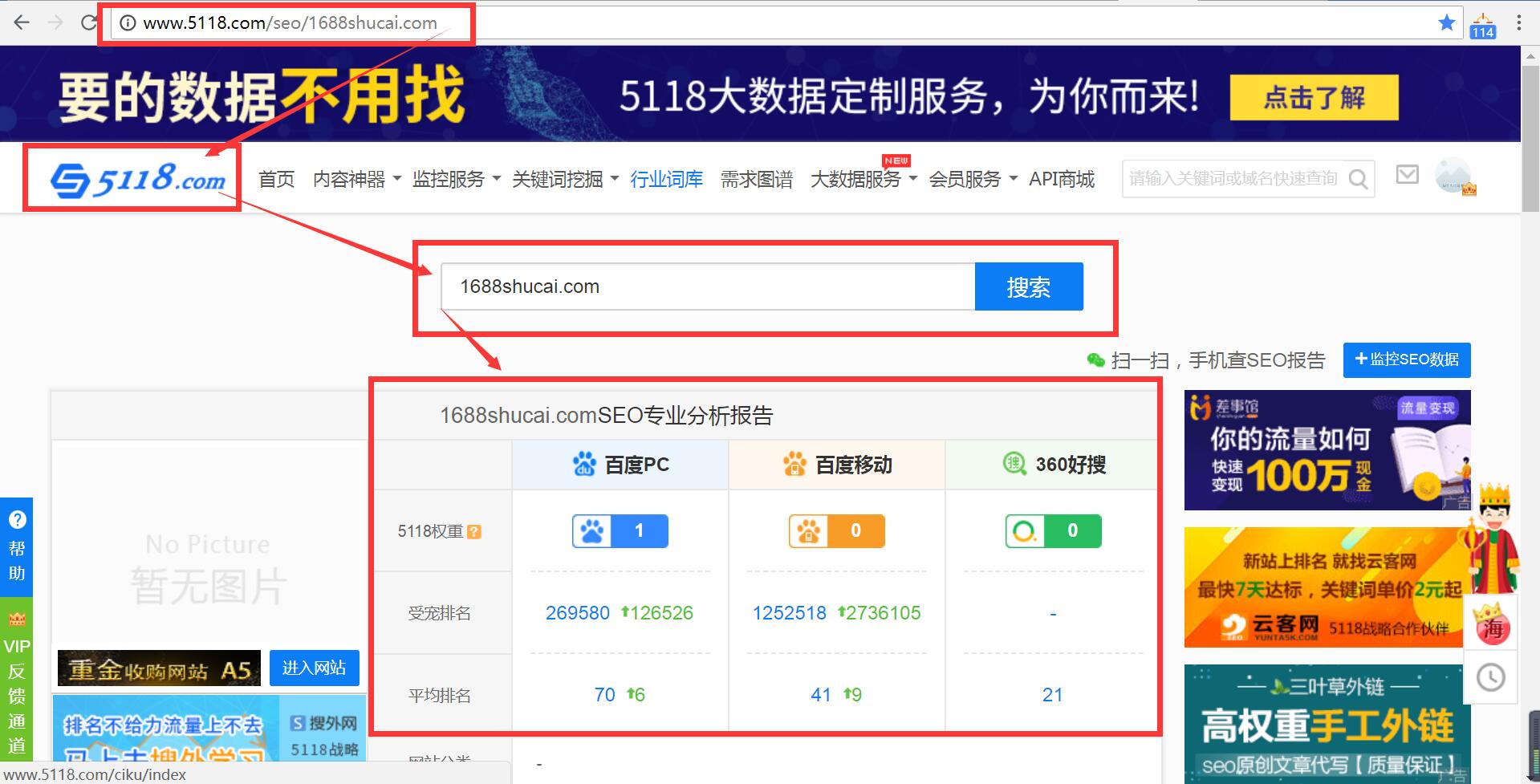Click the user avatar with crown badge

1453,176
